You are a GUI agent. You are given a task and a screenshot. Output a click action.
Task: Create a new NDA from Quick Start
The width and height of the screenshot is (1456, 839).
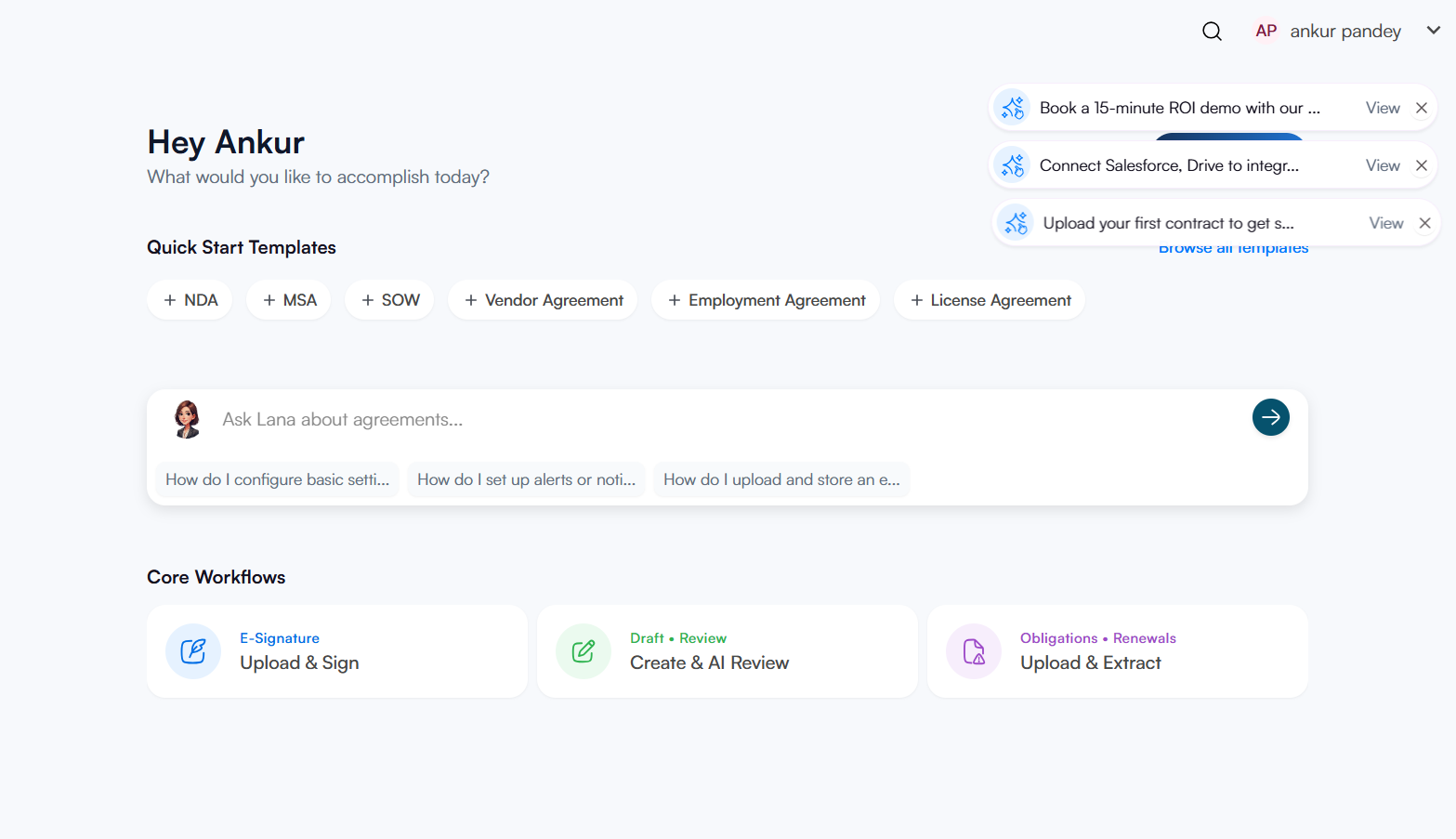point(190,299)
